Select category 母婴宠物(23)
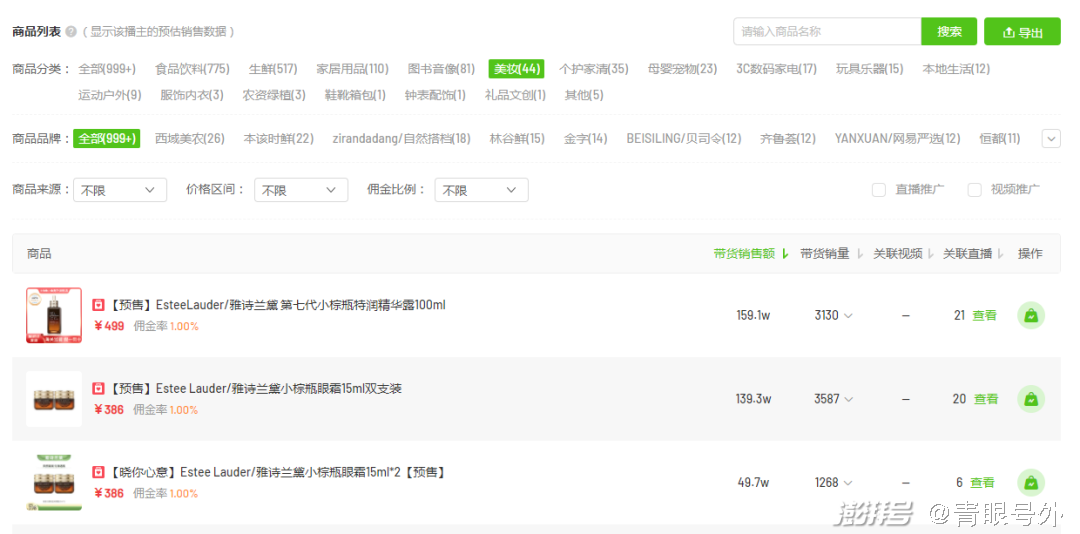 pyautogui.click(x=683, y=69)
